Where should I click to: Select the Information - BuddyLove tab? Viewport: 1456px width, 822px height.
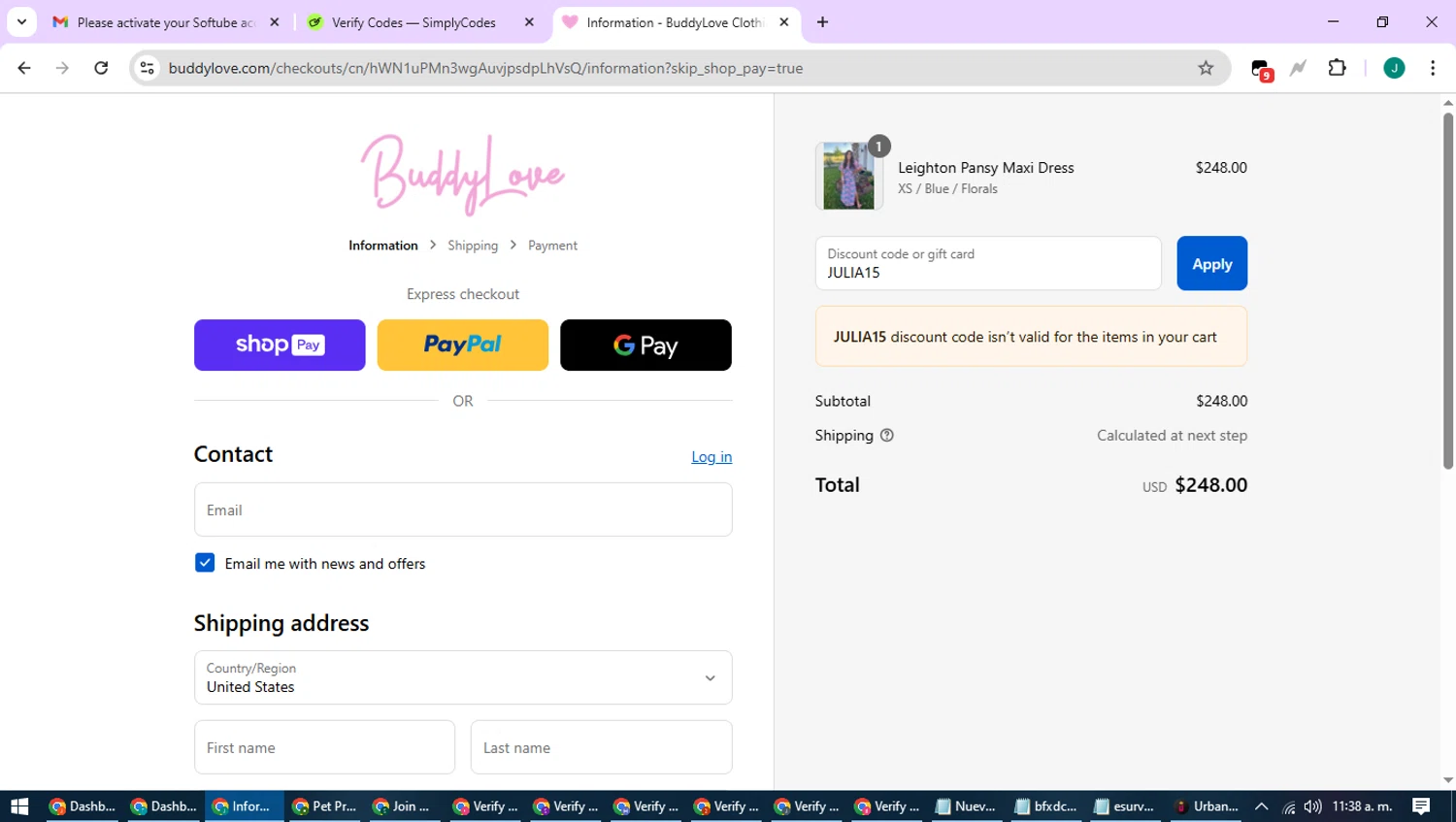[677, 22]
